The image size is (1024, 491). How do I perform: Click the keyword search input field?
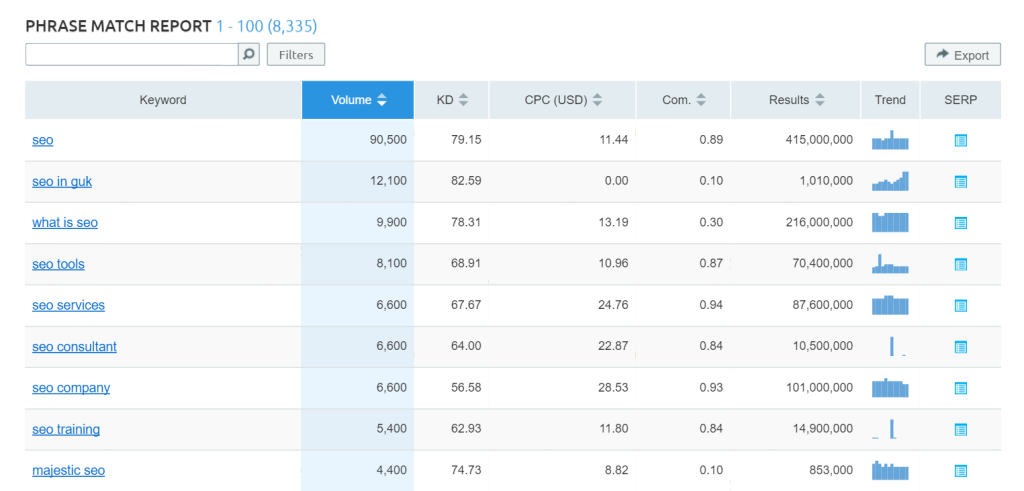point(131,54)
